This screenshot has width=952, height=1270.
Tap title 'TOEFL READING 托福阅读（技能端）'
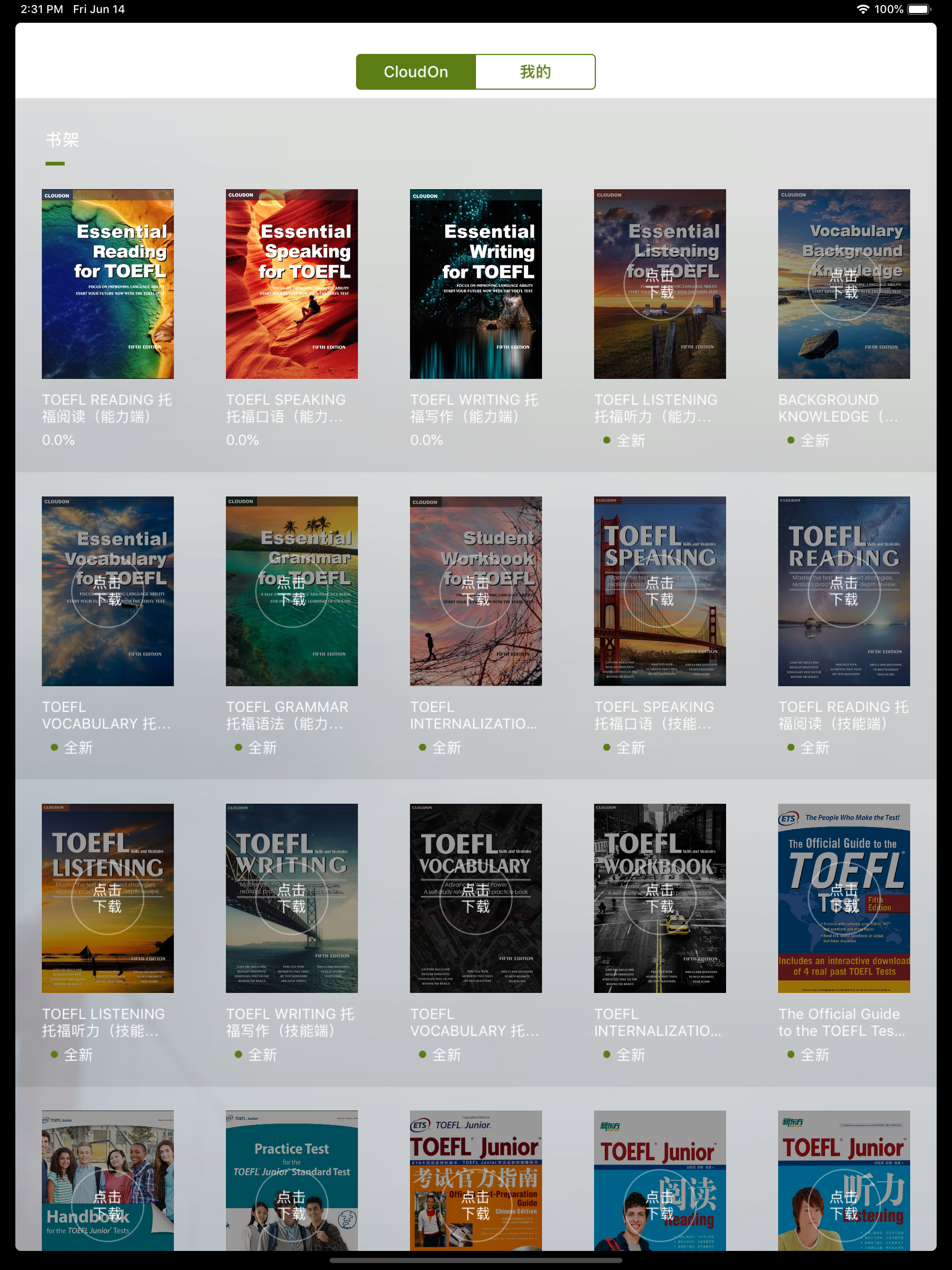click(x=844, y=715)
